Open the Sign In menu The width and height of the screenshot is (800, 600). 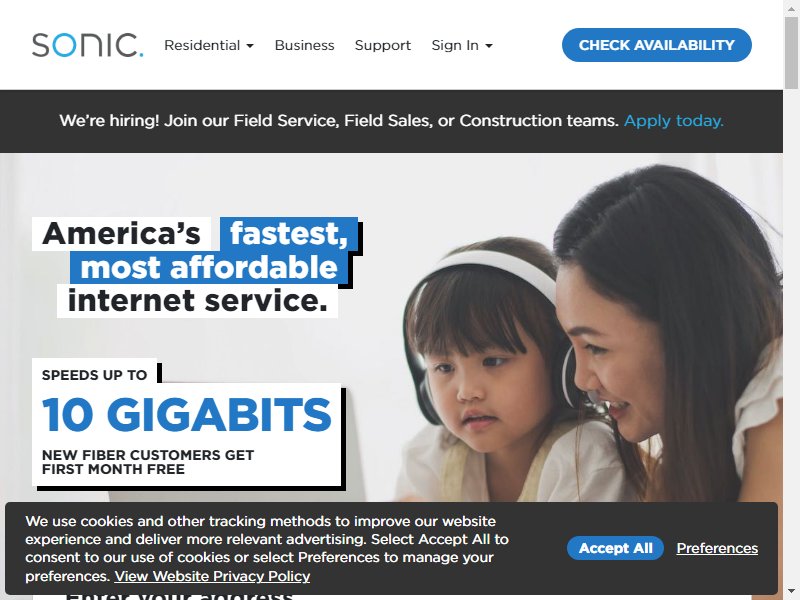click(x=462, y=45)
